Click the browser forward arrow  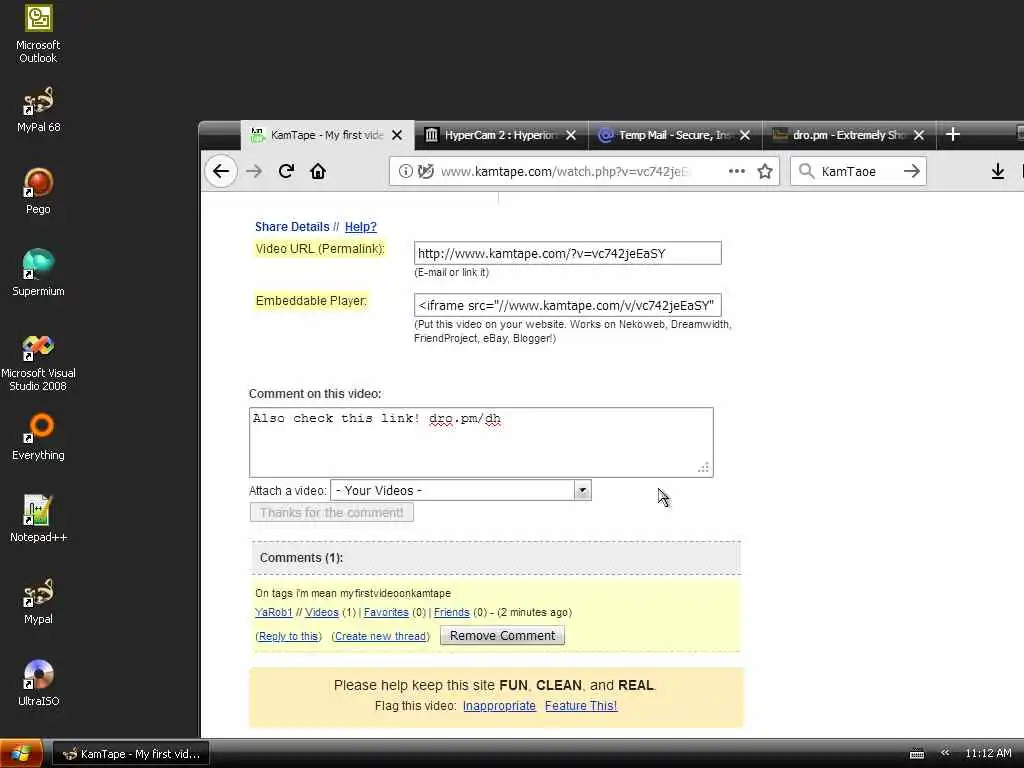point(254,171)
